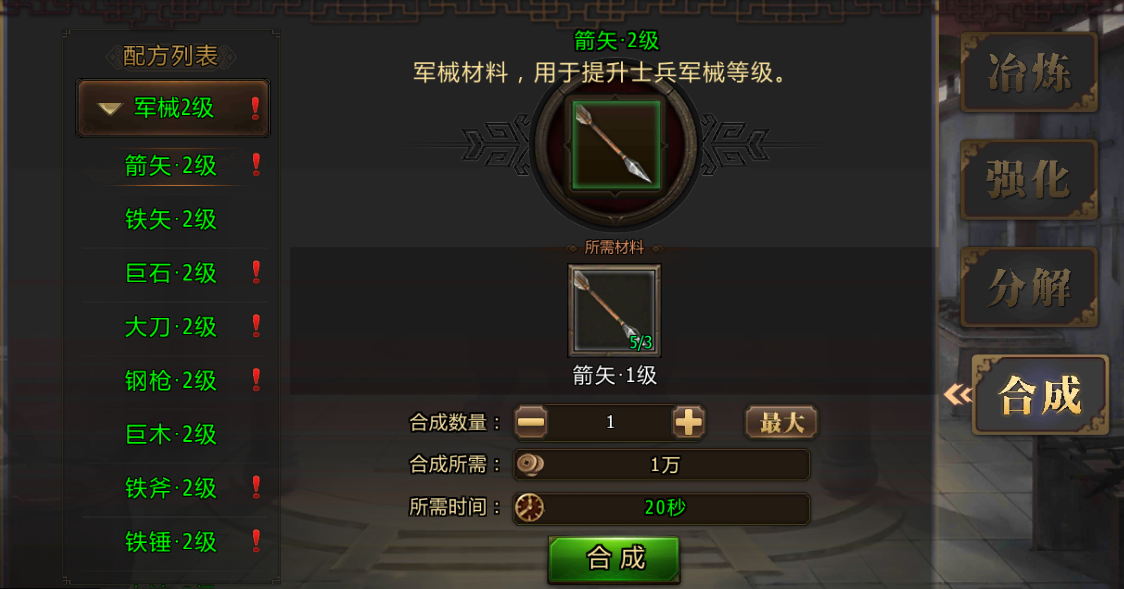Viewport: 1124px width, 589px height.
Task: Click the green 合成 button
Action: pyautogui.click(x=614, y=558)
